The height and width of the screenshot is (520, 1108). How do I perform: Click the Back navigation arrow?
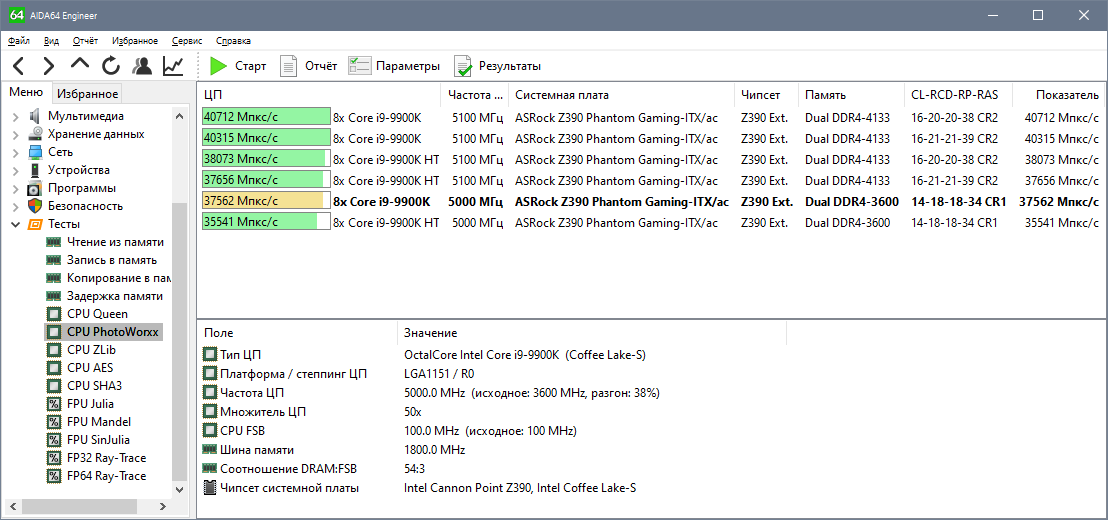click(x=19, y=66)
